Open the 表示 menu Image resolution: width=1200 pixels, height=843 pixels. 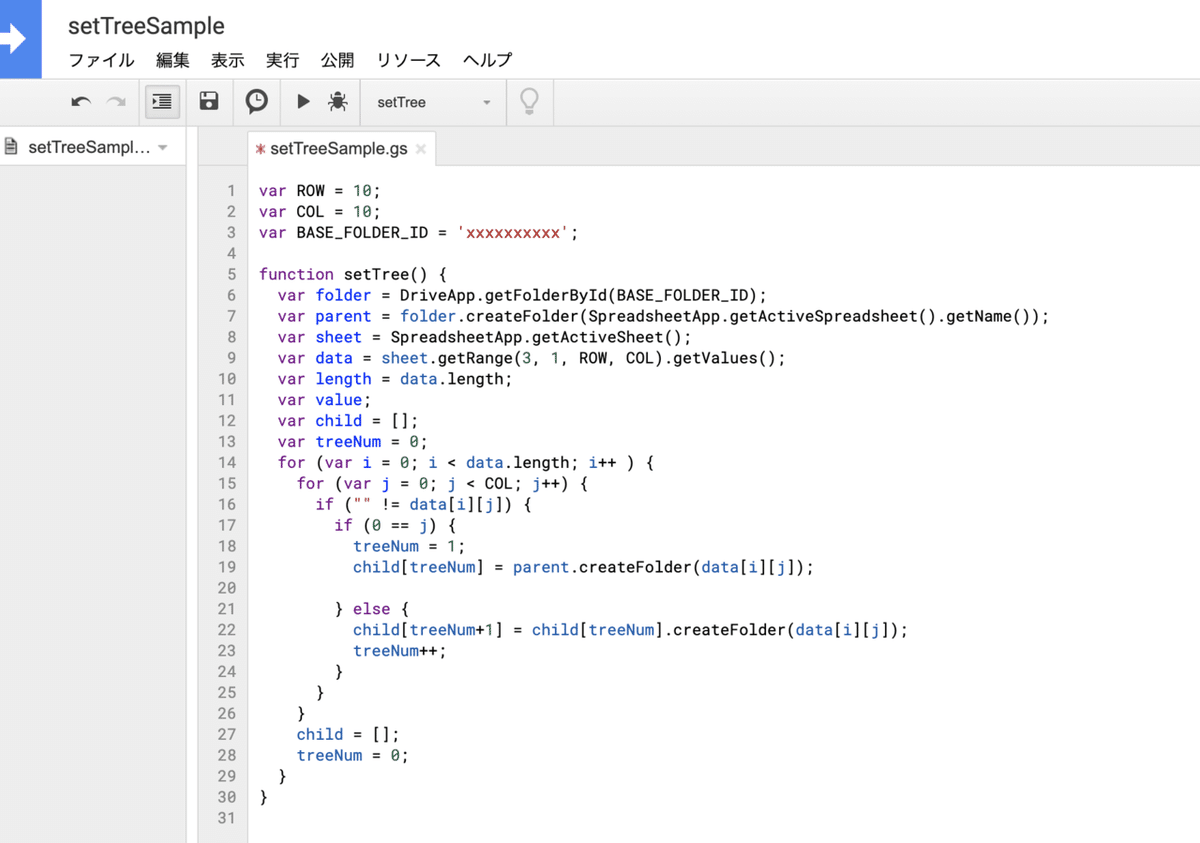coord(228,60)
